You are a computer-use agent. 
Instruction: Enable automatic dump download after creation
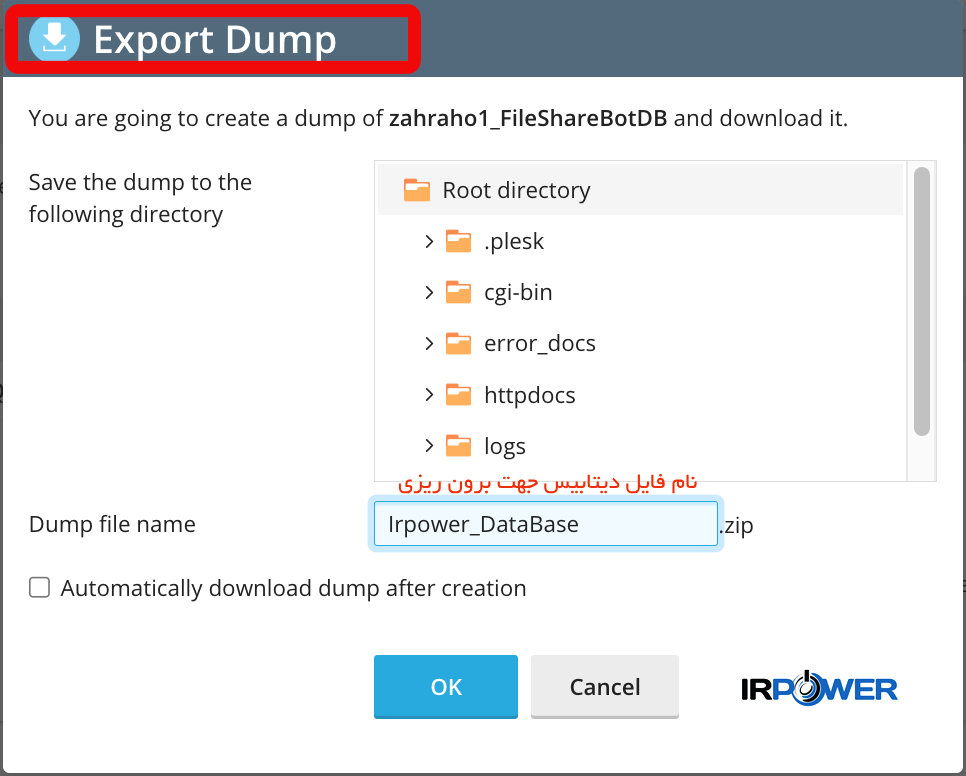(x=39, y=588)
